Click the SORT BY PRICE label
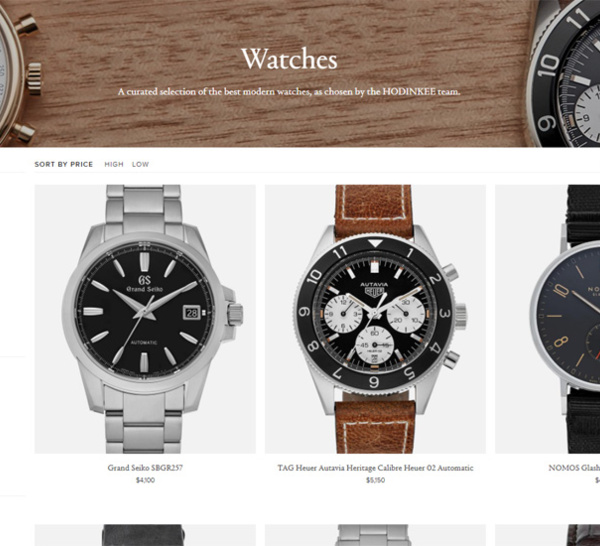 click(64, 164)
